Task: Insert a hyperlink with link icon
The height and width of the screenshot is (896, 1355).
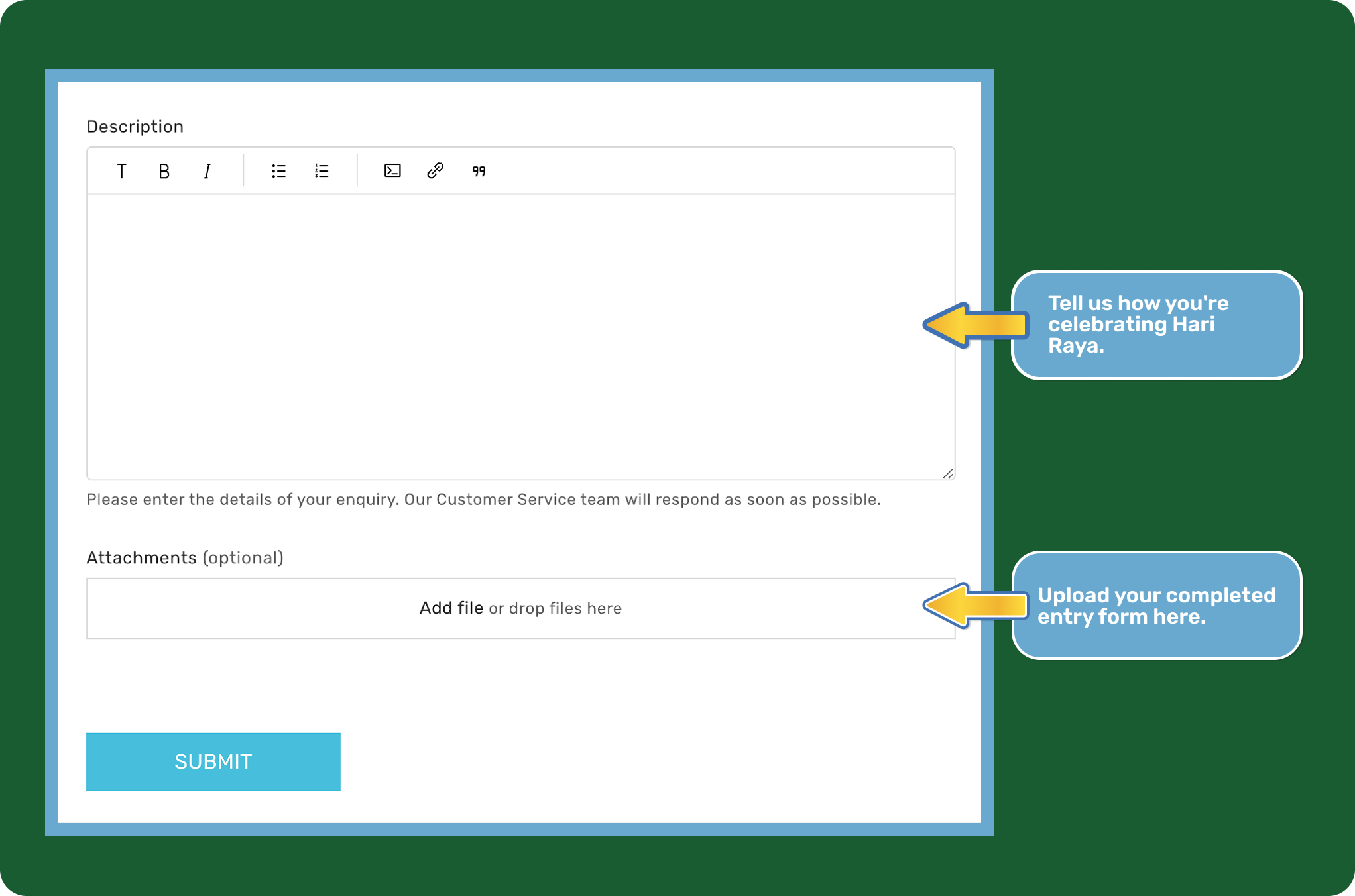Action: click(435, 171)
